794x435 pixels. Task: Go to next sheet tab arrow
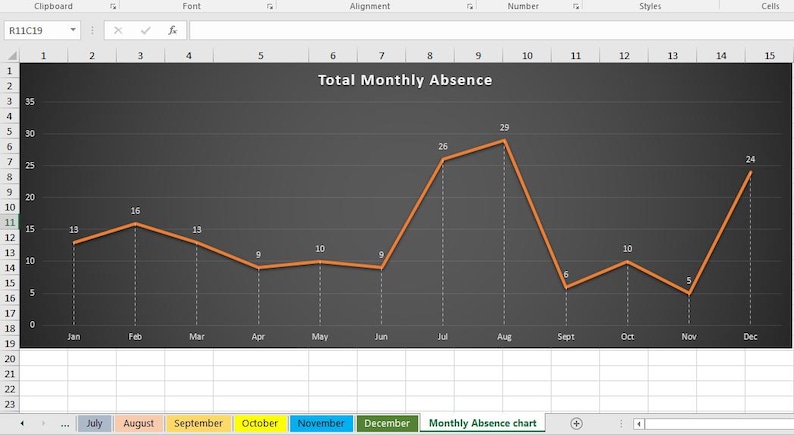(44, 423)
